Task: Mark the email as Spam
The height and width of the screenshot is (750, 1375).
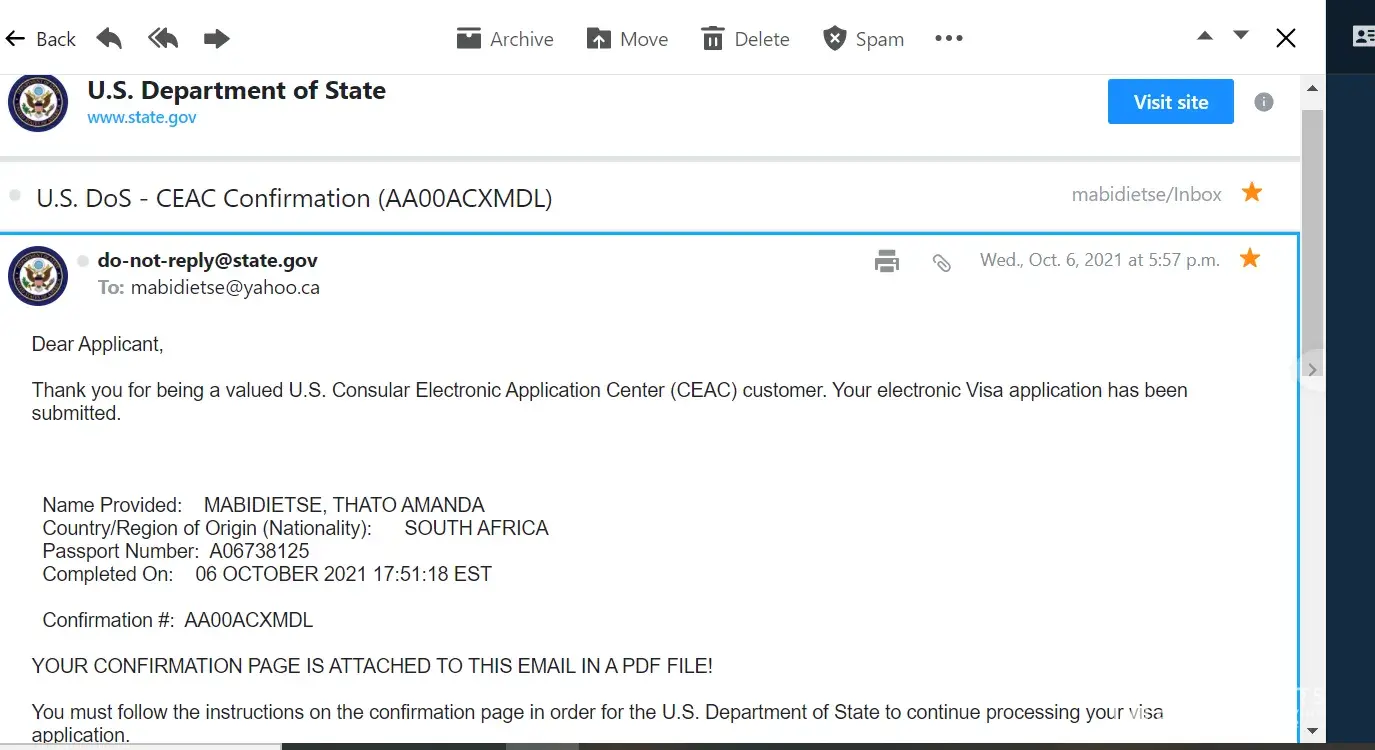Action: (863, 39)
